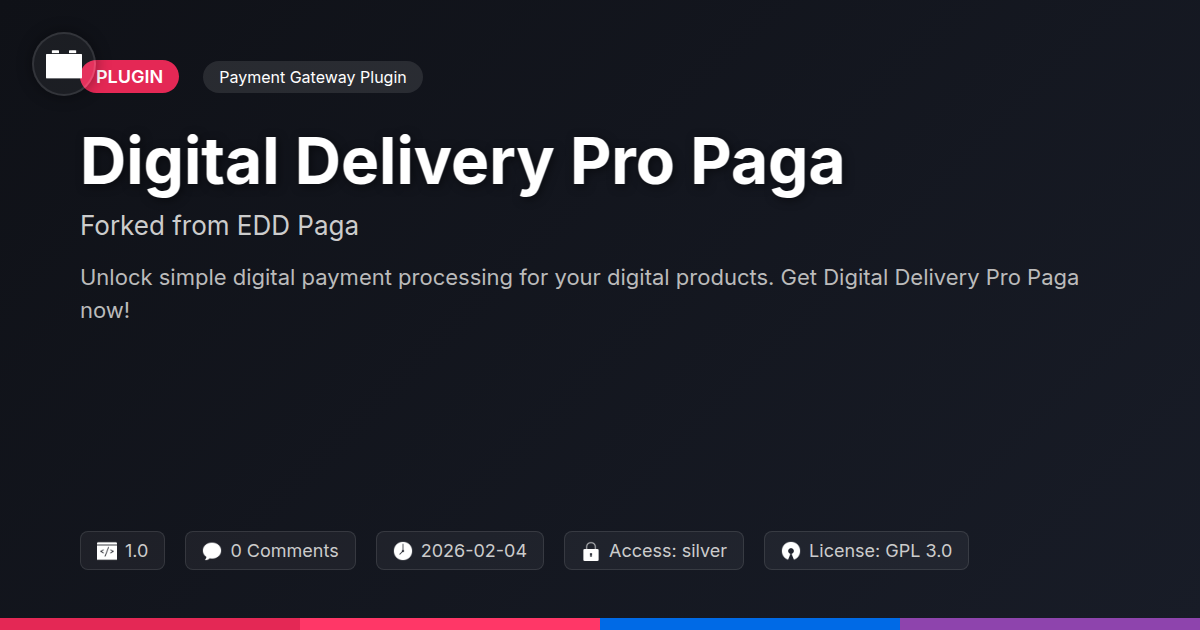The height and width of the screenshot is (630, 1200).
Task: Click the version code icon beside 1.0
Action: (x=107, y=551)
